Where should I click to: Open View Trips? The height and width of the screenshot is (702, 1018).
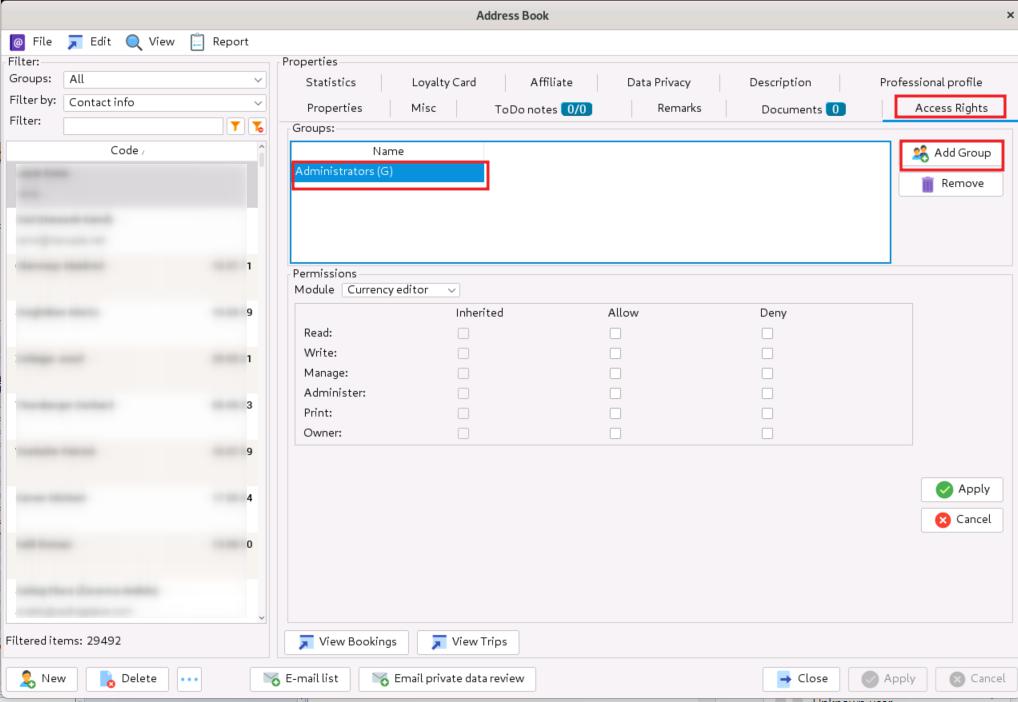click(467, 641)
